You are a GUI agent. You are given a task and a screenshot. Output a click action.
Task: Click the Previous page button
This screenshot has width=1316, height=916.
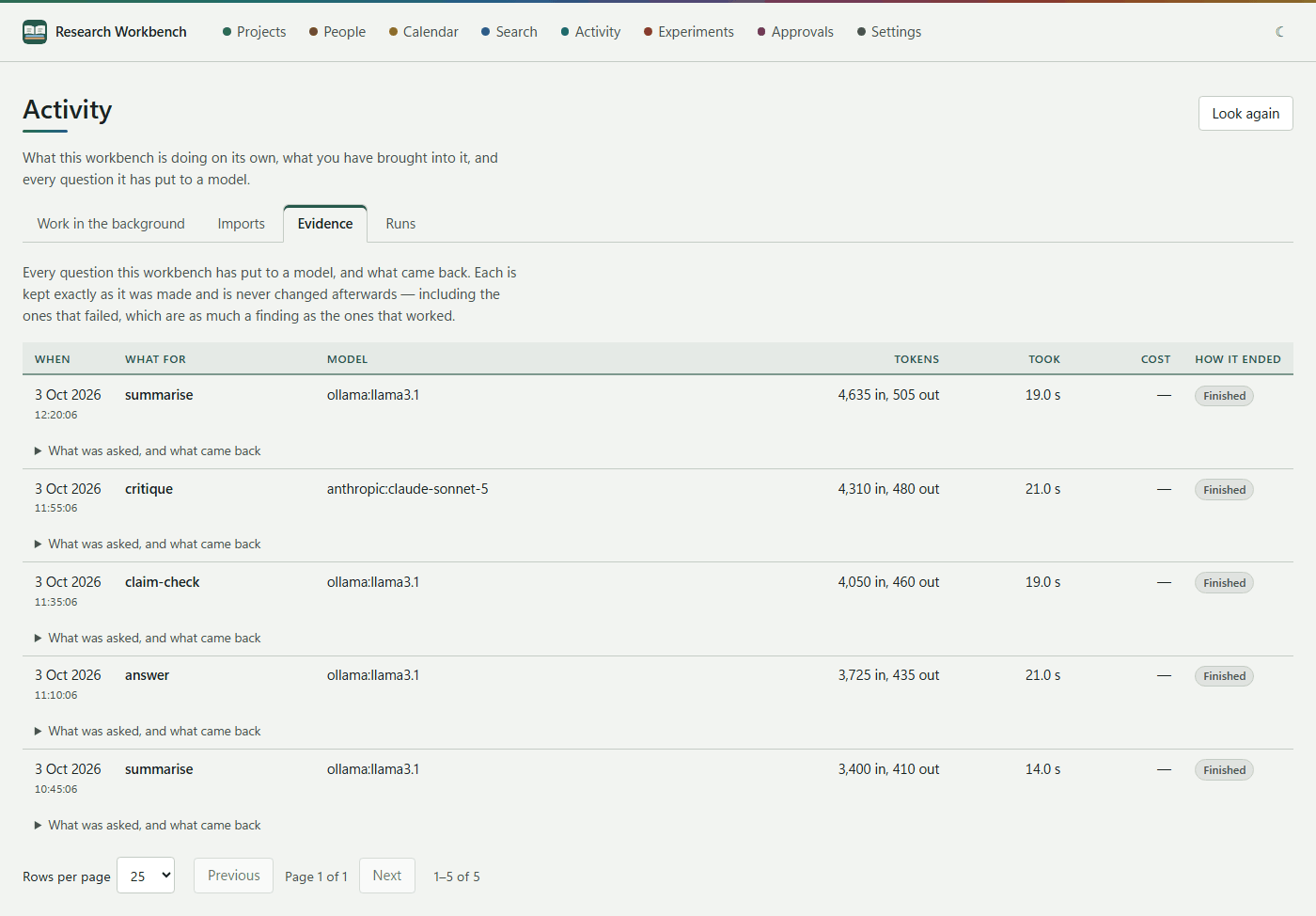coord(233,876)
